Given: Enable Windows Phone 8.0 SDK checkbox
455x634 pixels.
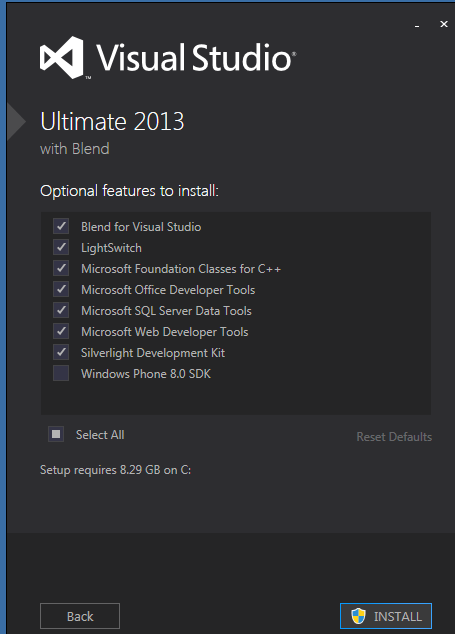Looking at the screenshot, I should pos(61,374).
